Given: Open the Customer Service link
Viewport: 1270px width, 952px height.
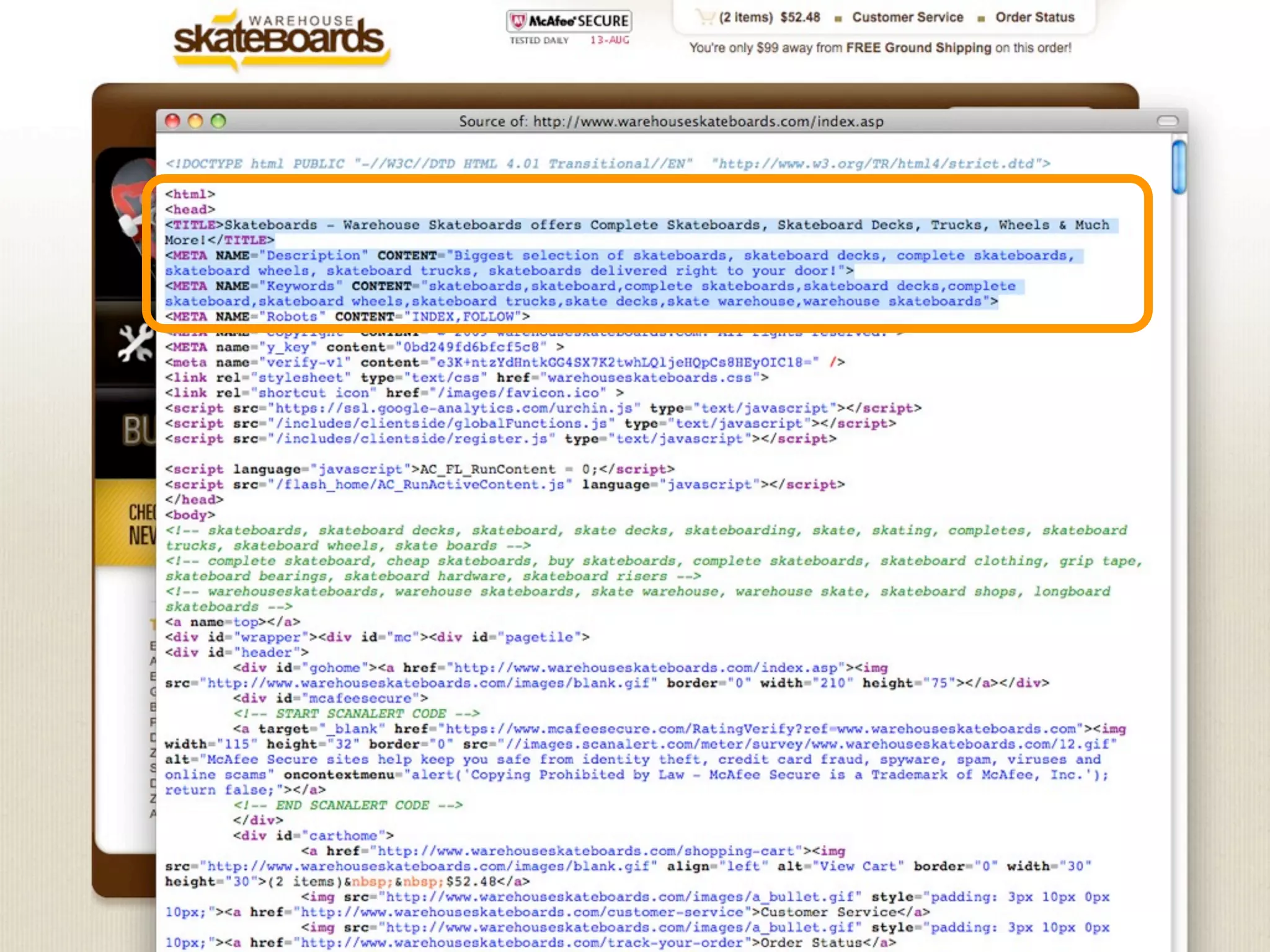Looking at the screenshot, I should (907, 17).
